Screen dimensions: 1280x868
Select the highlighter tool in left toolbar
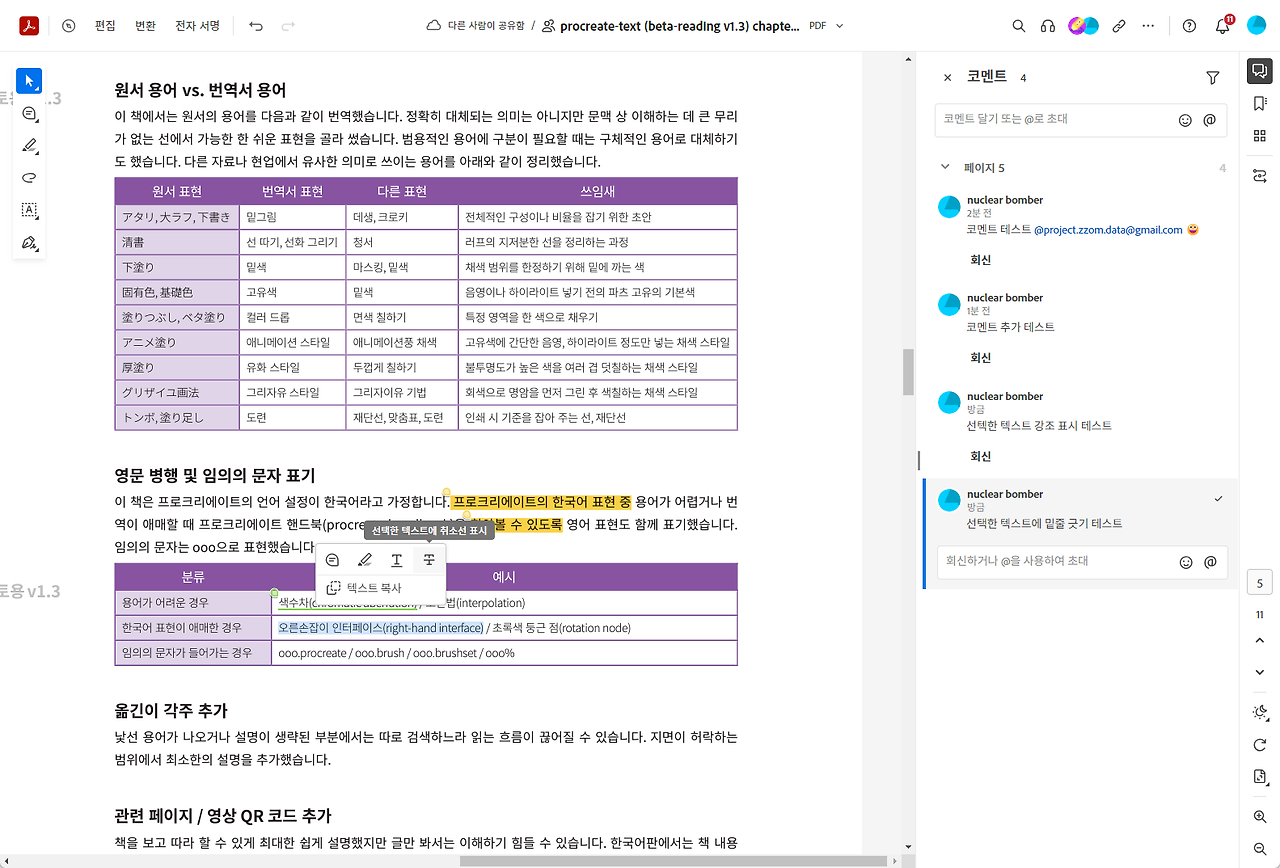pos(29,146)
